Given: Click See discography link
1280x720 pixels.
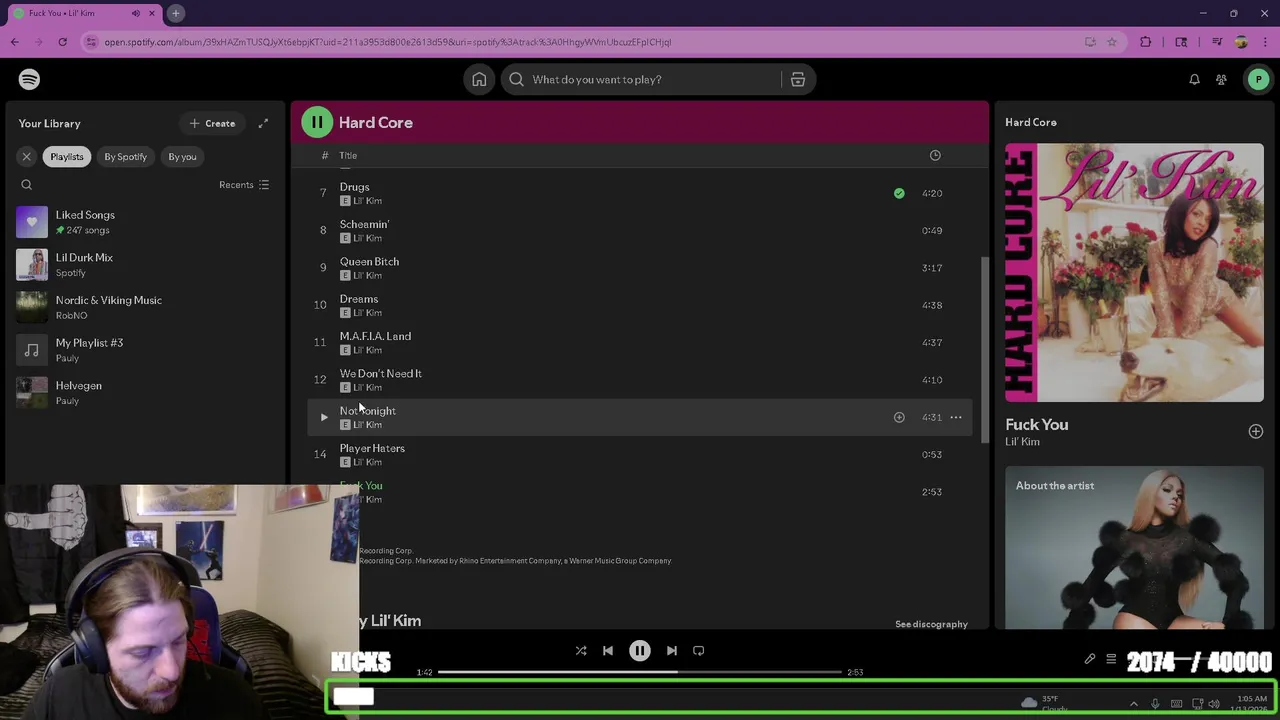Looking at the screenshot, I should (x=931, y=625).
